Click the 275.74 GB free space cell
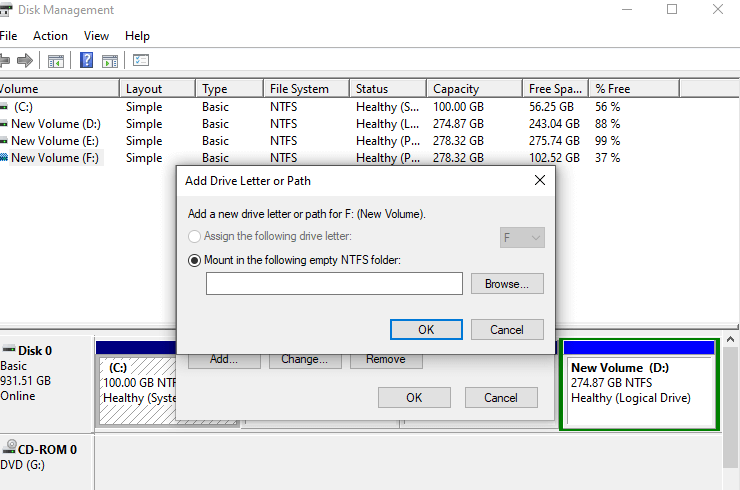 point(554,141)
